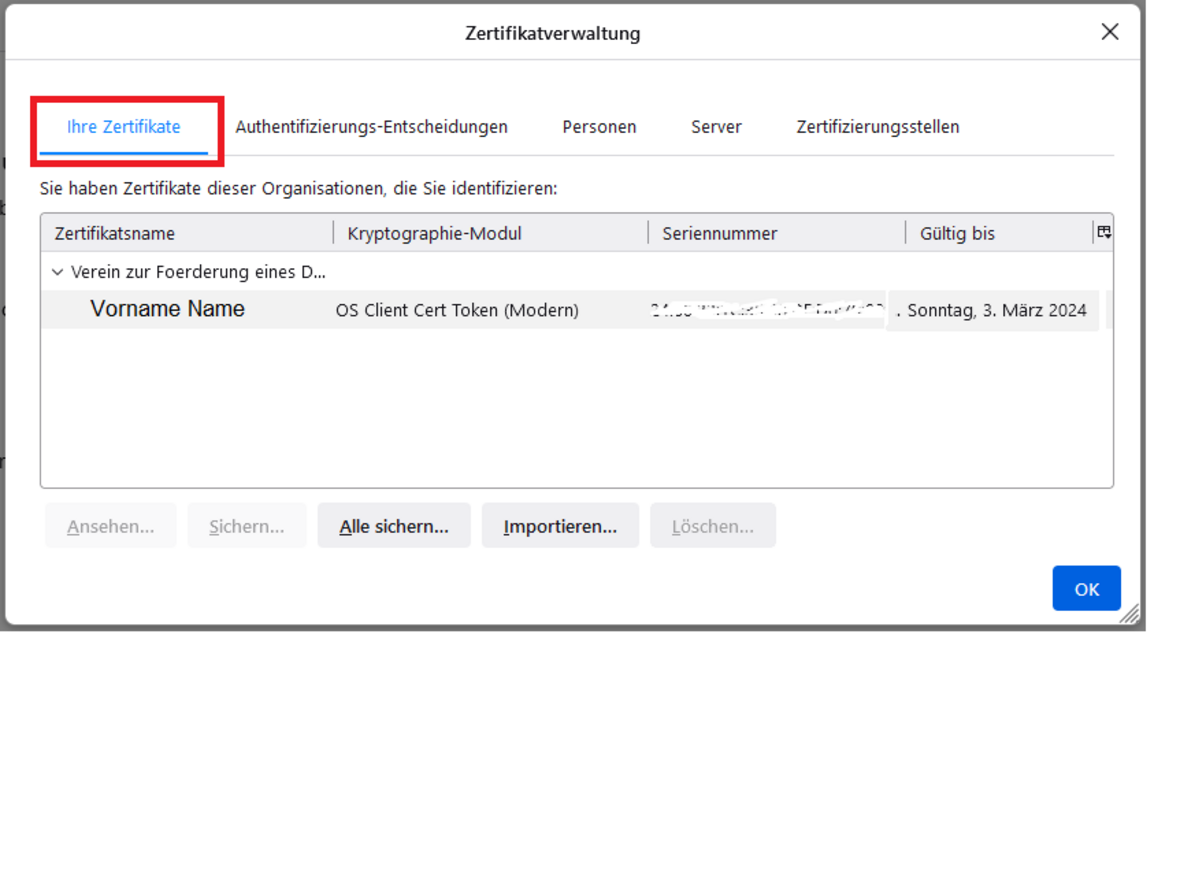Click the Ansehen... button
This screenshot has height=886, width=1180.
(111, 526)
